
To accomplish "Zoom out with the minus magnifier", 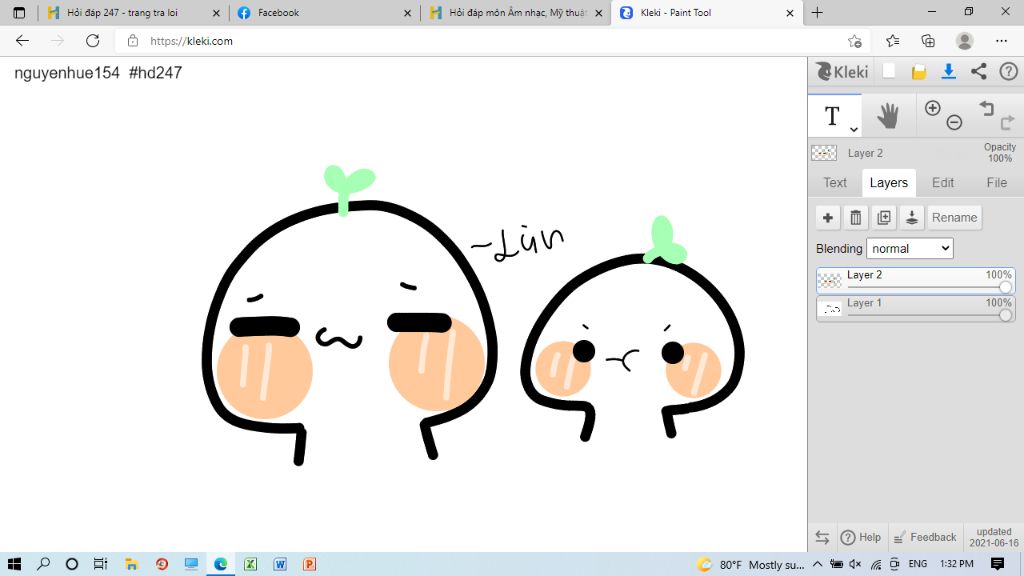I will point(954,122).
